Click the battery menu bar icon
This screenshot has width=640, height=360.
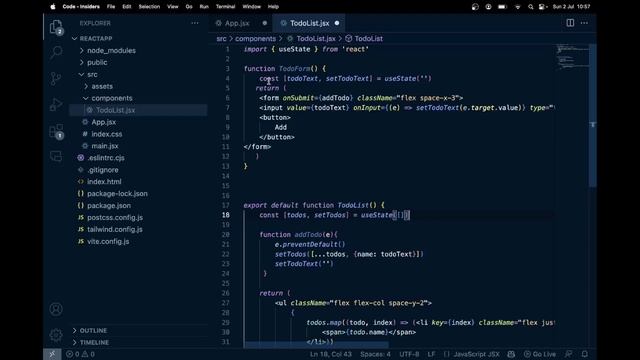tap(502, 7)
